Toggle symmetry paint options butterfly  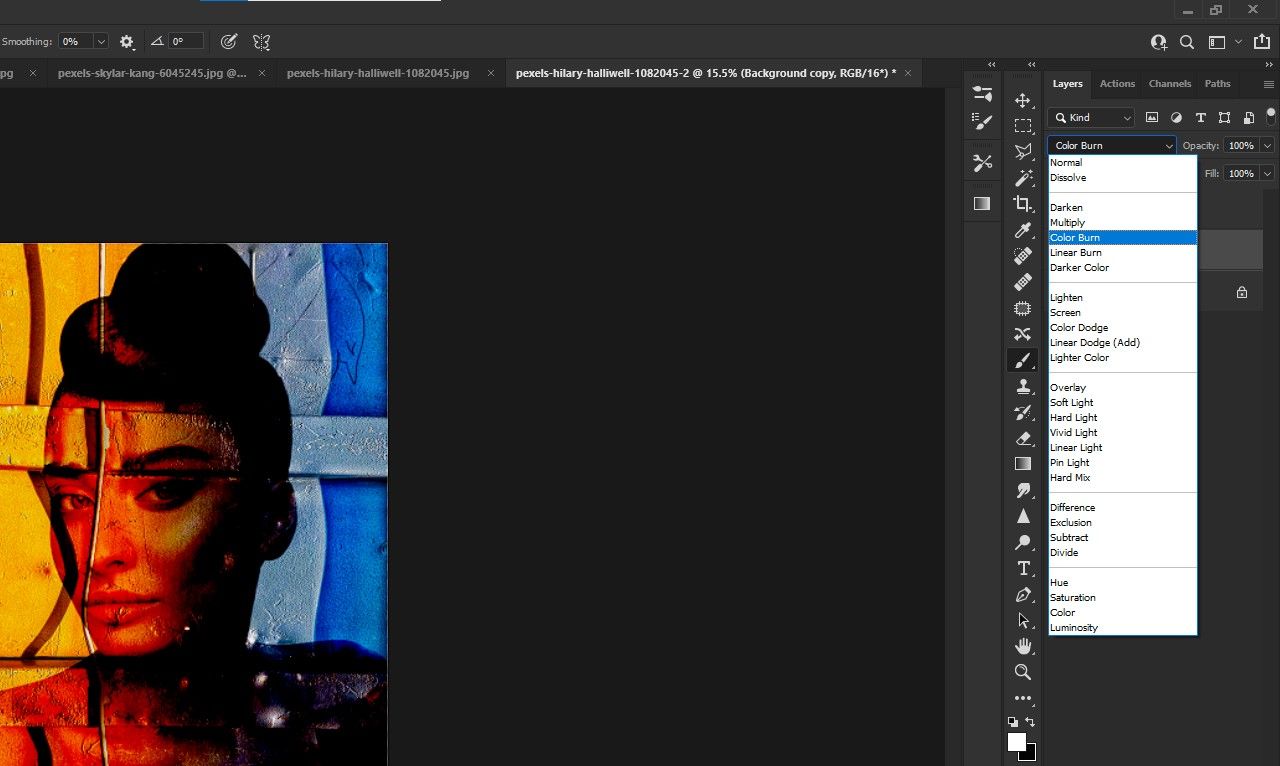(261, 42)
